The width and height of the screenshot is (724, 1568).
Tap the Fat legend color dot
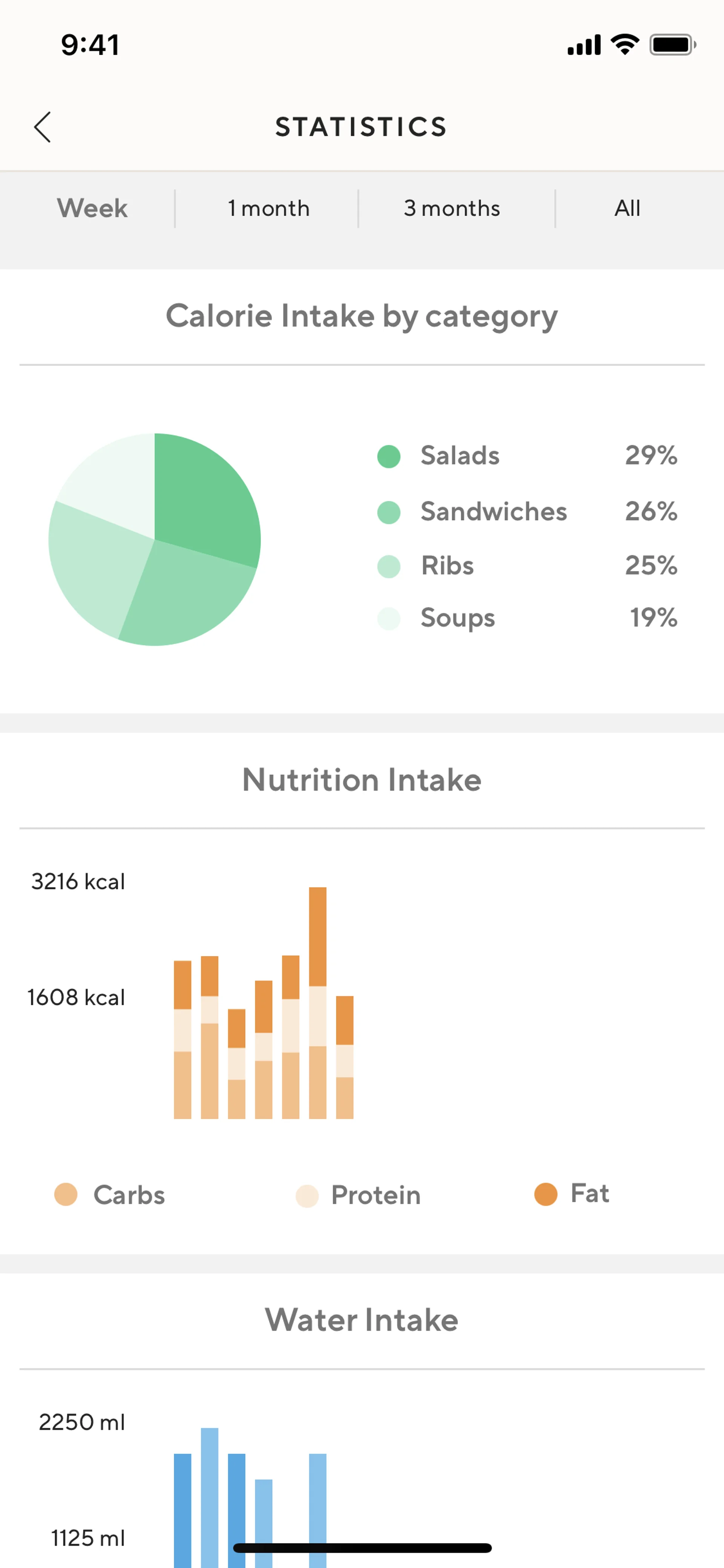pos(546,1194)
